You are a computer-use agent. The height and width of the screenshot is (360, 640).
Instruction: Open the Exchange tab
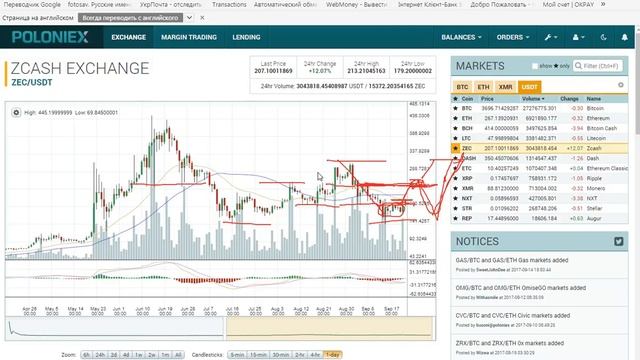(x=129, y=37)
